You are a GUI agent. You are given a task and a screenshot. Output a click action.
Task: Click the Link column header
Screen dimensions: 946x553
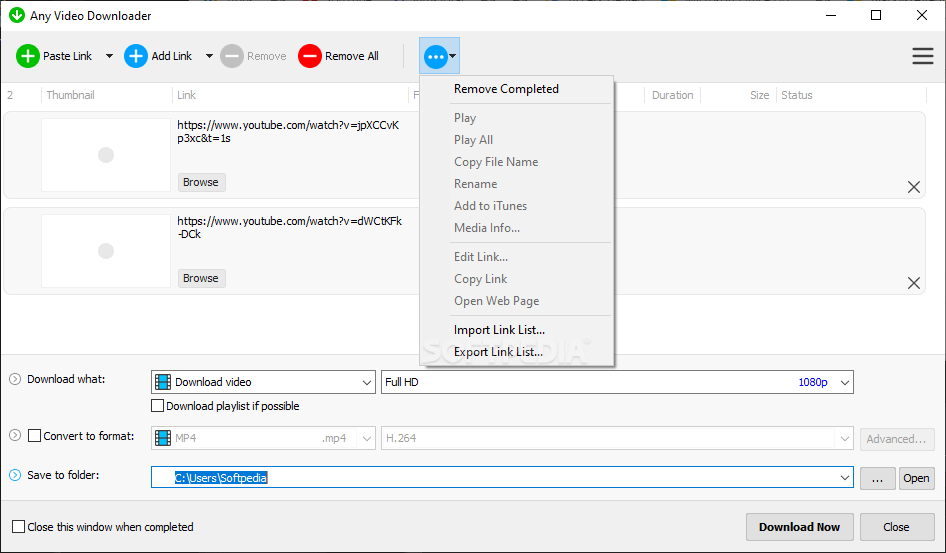click(x=186, y=95)
